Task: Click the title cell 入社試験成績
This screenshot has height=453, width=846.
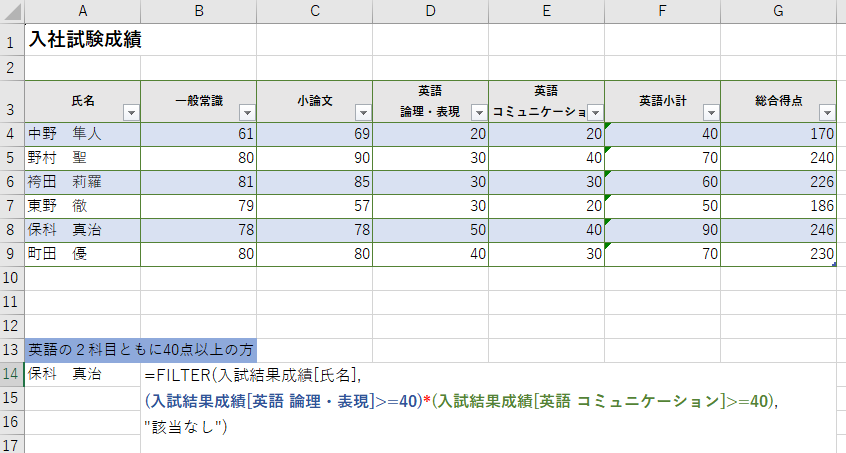Action: (x=85, y=40)
